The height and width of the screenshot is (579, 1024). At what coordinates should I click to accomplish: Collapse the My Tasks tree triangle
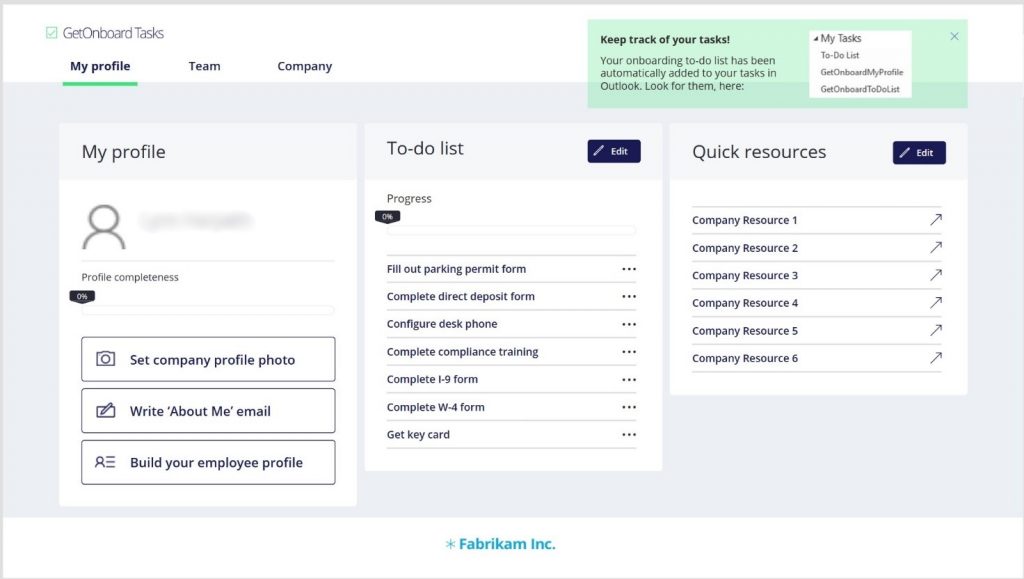click(x=816, y=39)
